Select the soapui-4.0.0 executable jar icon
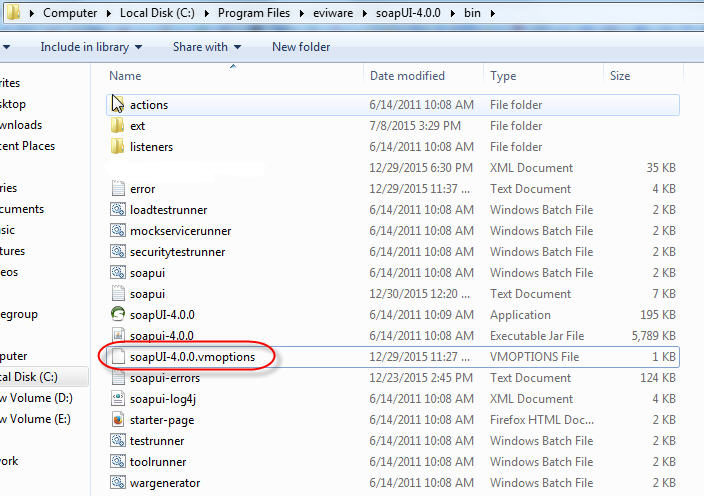This screenshot has height=496, width=704. click(x=118, y=335)
